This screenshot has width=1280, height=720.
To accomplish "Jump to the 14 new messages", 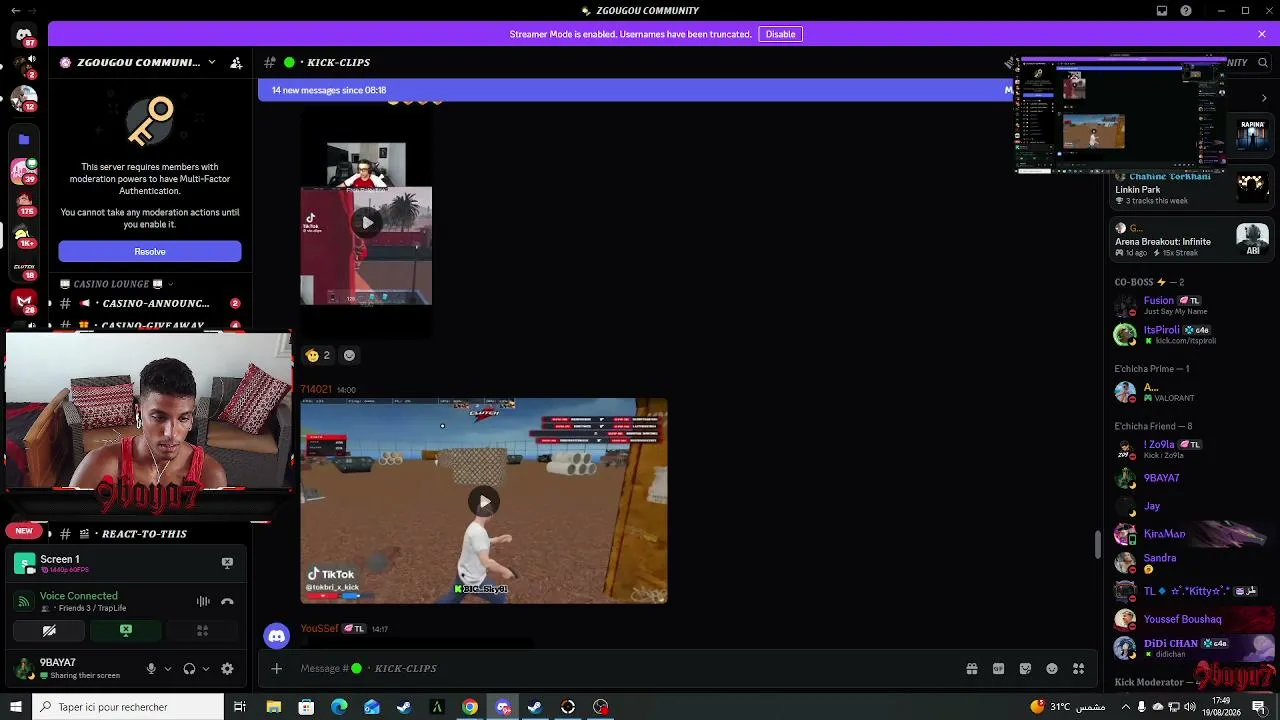I will tap(637, 90).
